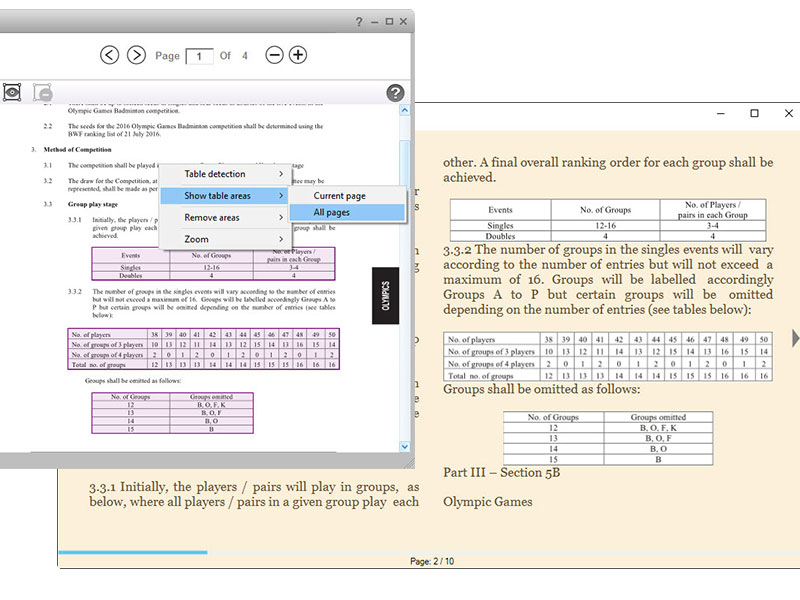Screen dimensions: 800x600
Task: Go to the previous page arrow
Action: [110, 55]
